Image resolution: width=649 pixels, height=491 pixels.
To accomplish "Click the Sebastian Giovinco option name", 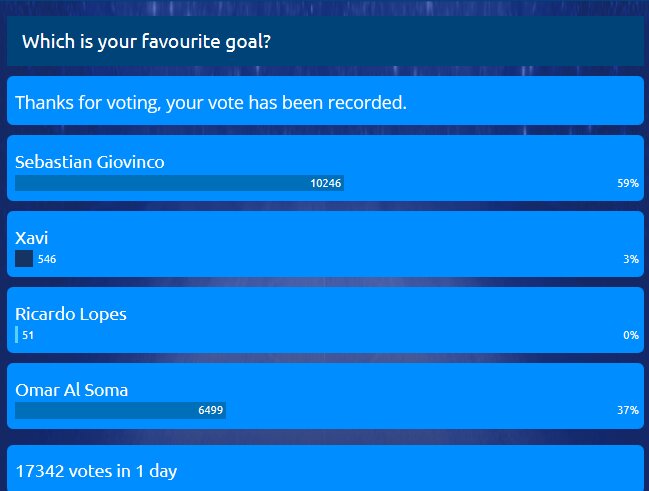I will 89,162.
